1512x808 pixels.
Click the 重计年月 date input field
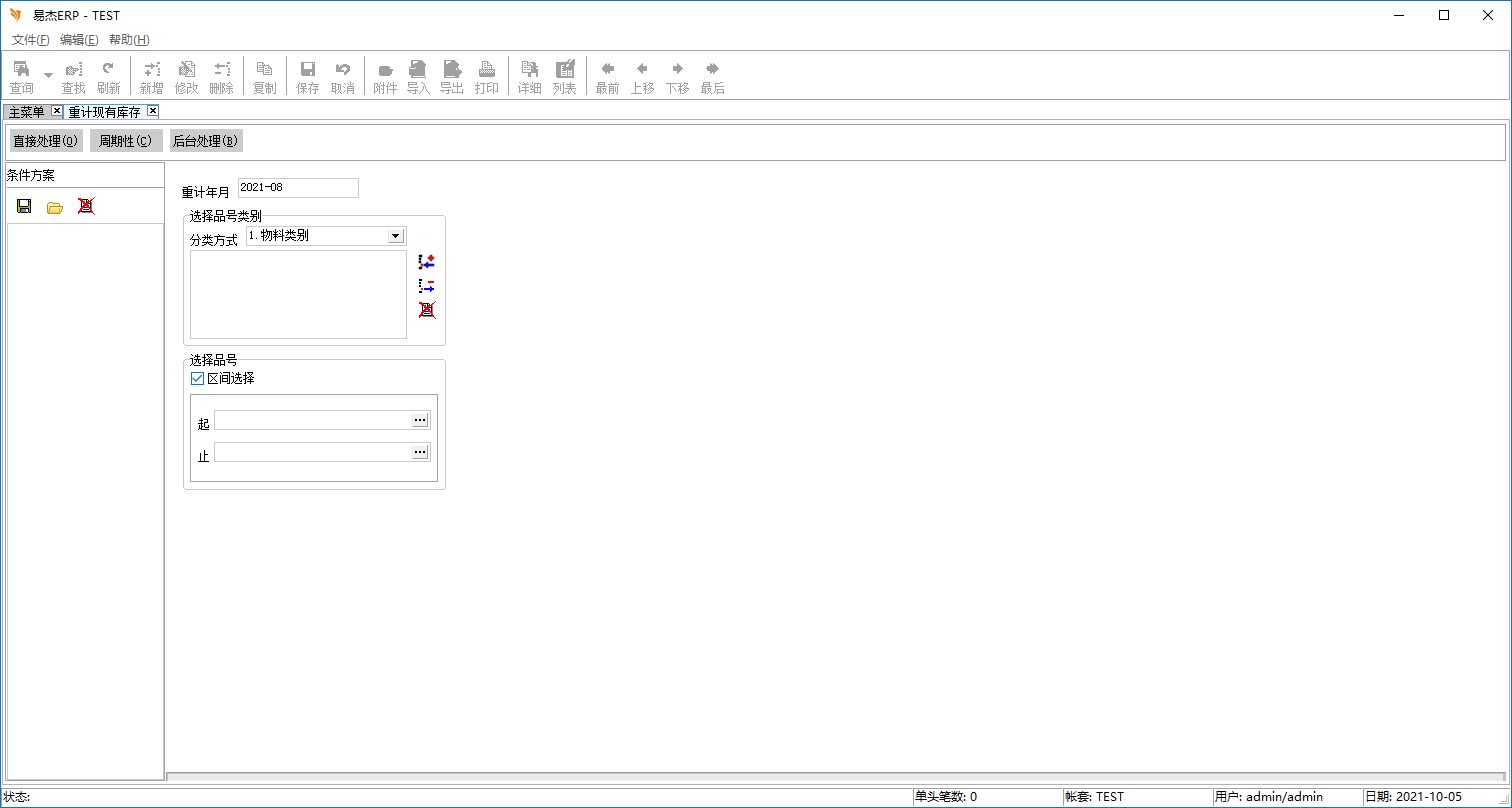(x=298, y=188)
